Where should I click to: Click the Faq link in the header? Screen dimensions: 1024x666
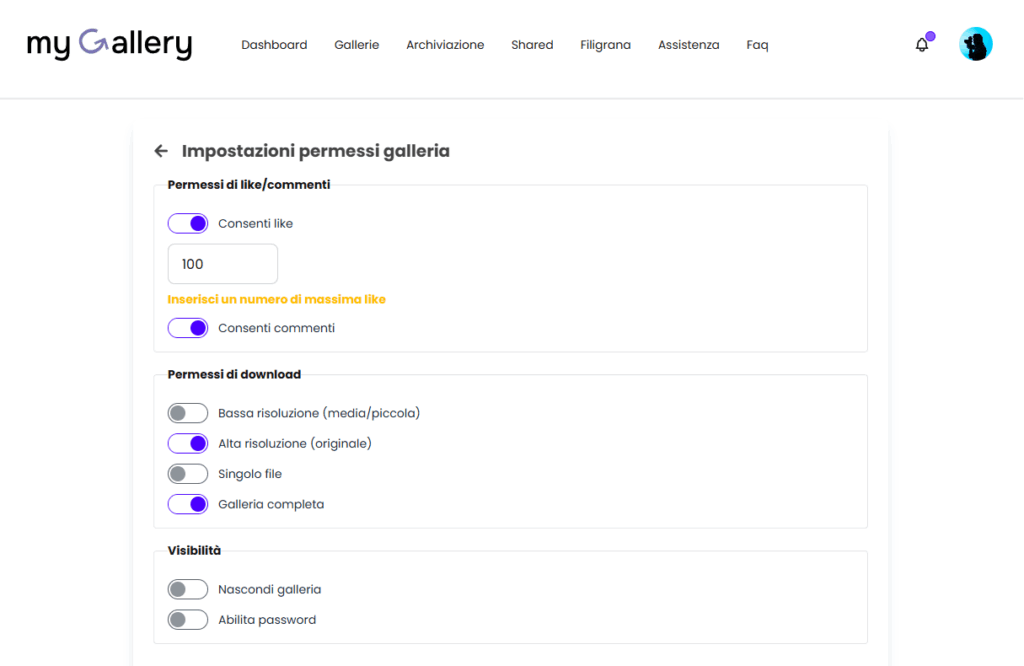coord(757,45)
